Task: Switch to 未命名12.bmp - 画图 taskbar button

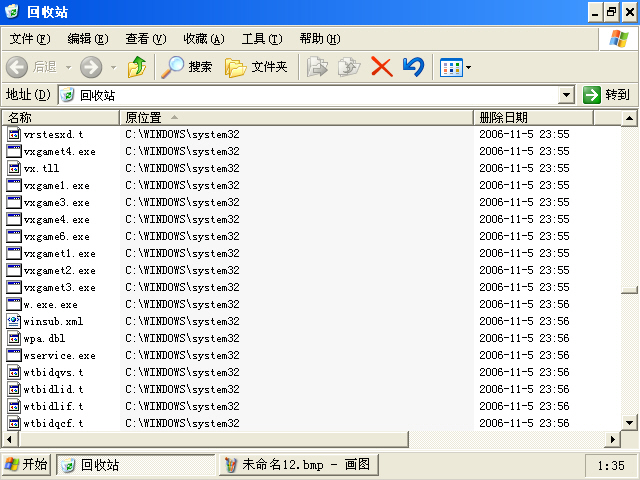Action: tap(299, 465)
